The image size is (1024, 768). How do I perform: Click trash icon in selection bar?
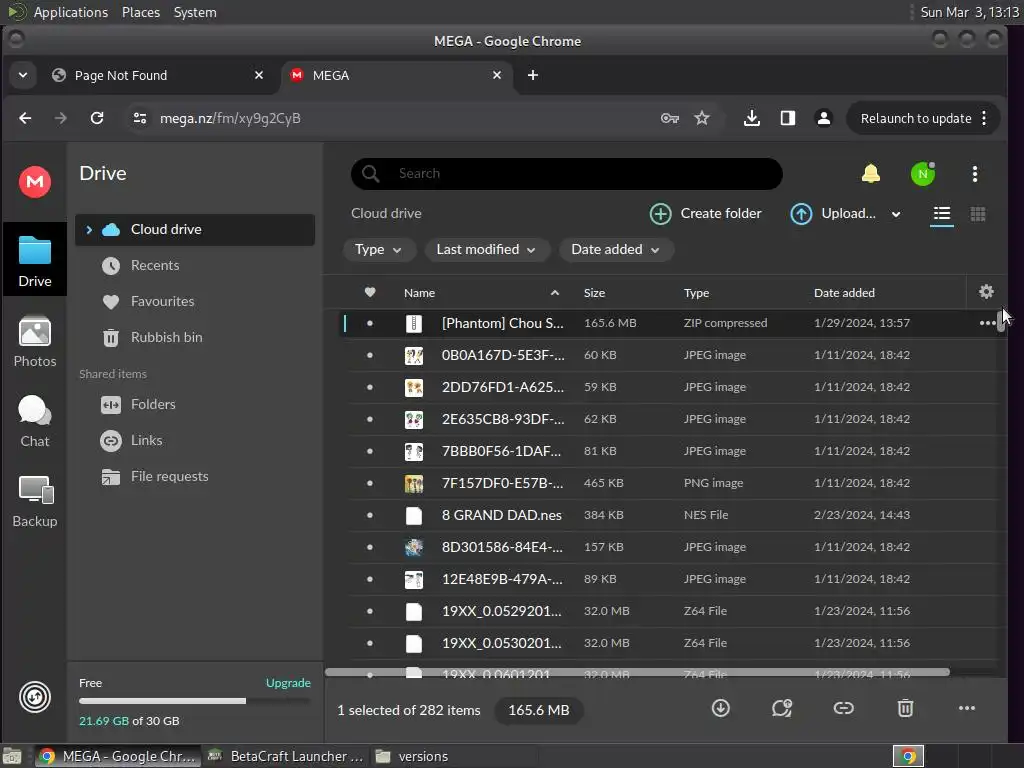(x=905, y=709)
